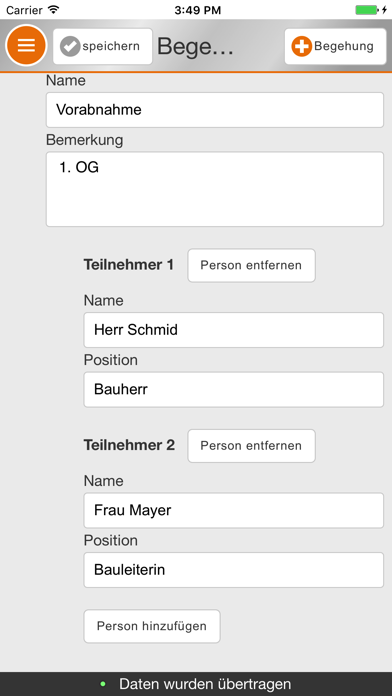The width and height of the screenshot is (392, 696).
Task: Tap the Daten wurden übertragen status bar
Action: (x=196, y=684)
